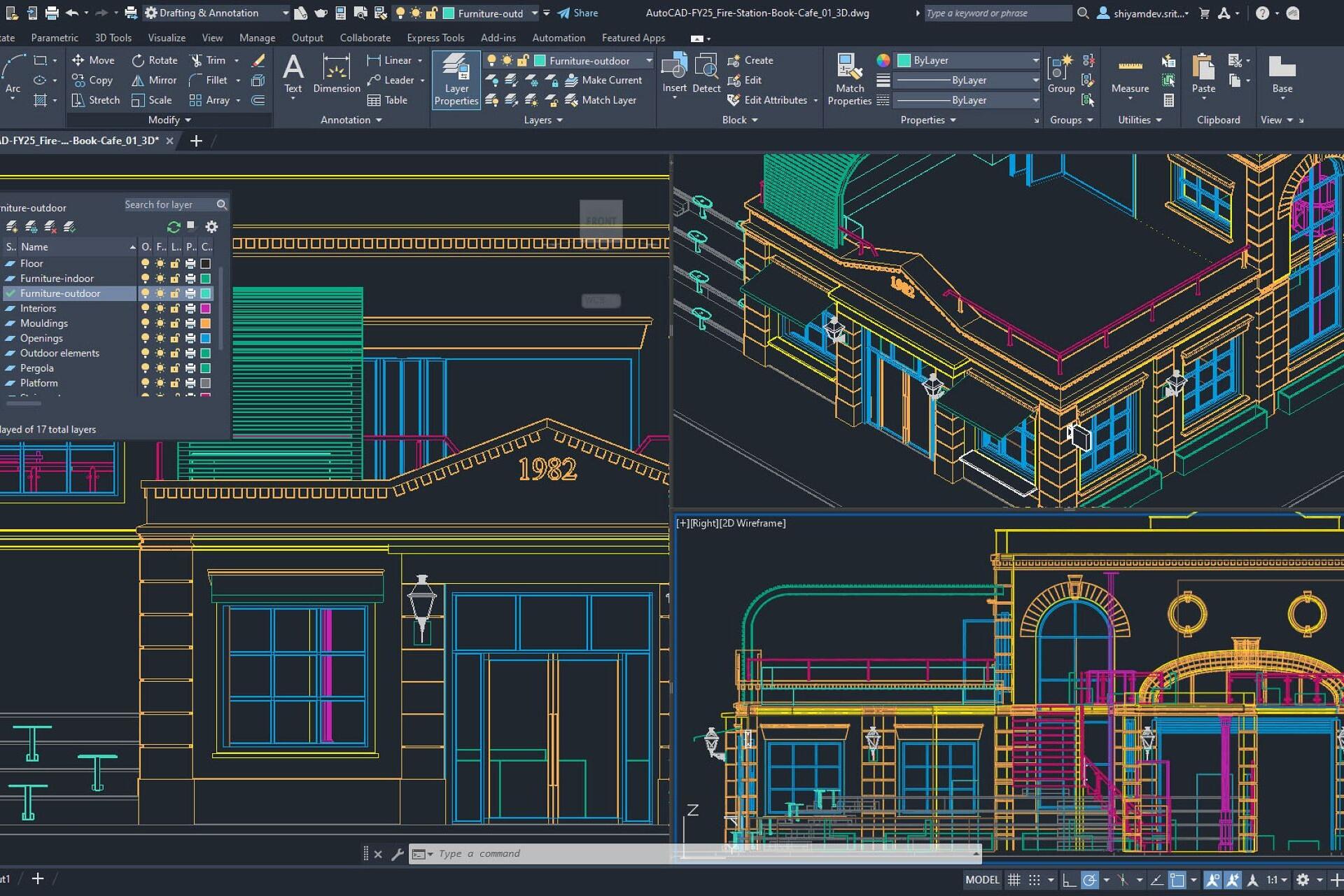1344x896 pixels.
Task: Lock the Openings layer
Action: pyautogui.click(x=175, y=338)
